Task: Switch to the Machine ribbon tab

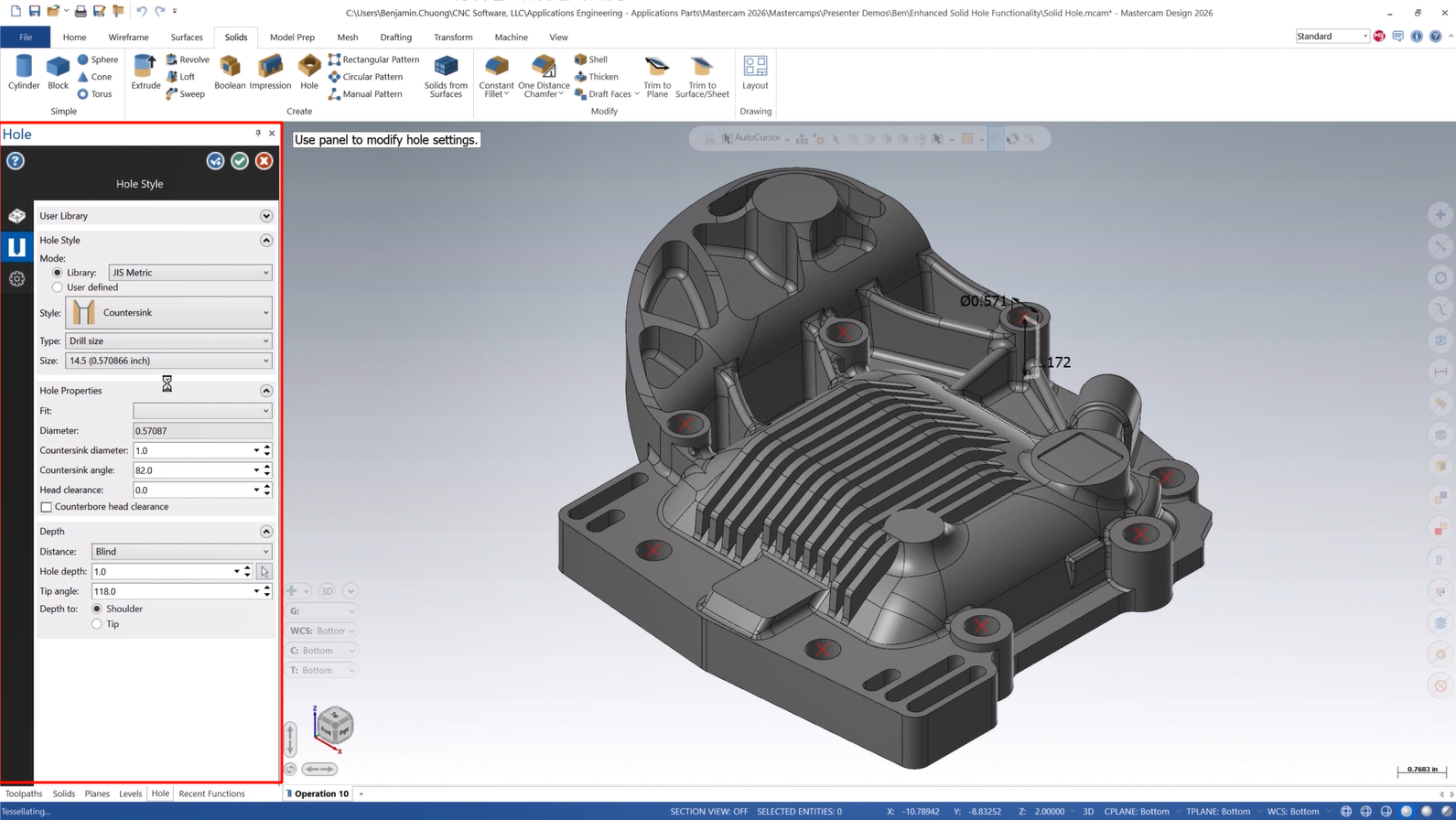Action: point(511,38)
